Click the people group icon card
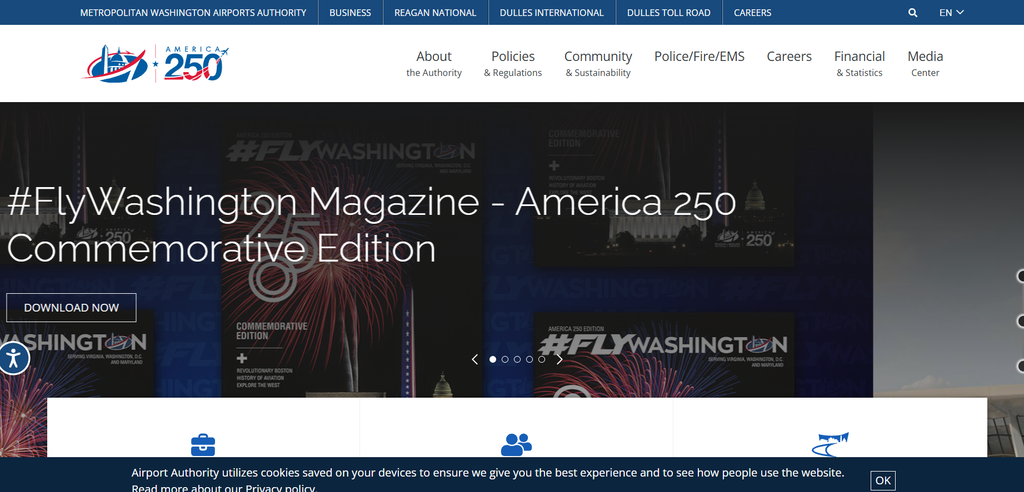Image resolution: width=1024 pixels, height=492 pixels. click(516, 444)
